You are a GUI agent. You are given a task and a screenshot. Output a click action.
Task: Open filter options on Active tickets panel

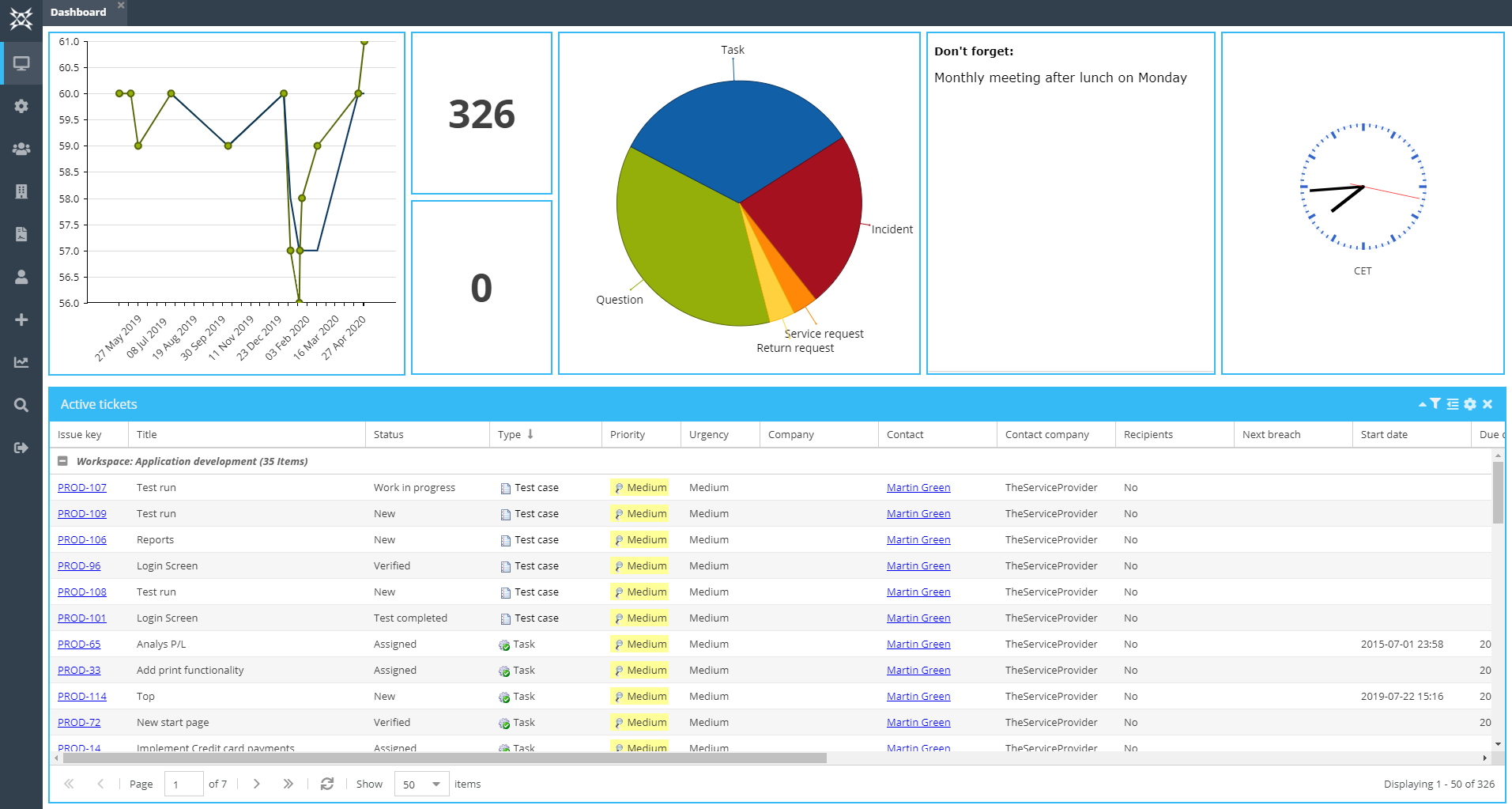pos(1435,403)
